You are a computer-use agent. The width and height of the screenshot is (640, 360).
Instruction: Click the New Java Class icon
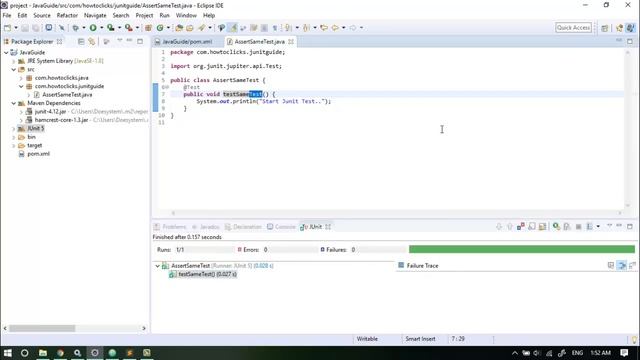(160, 28)
